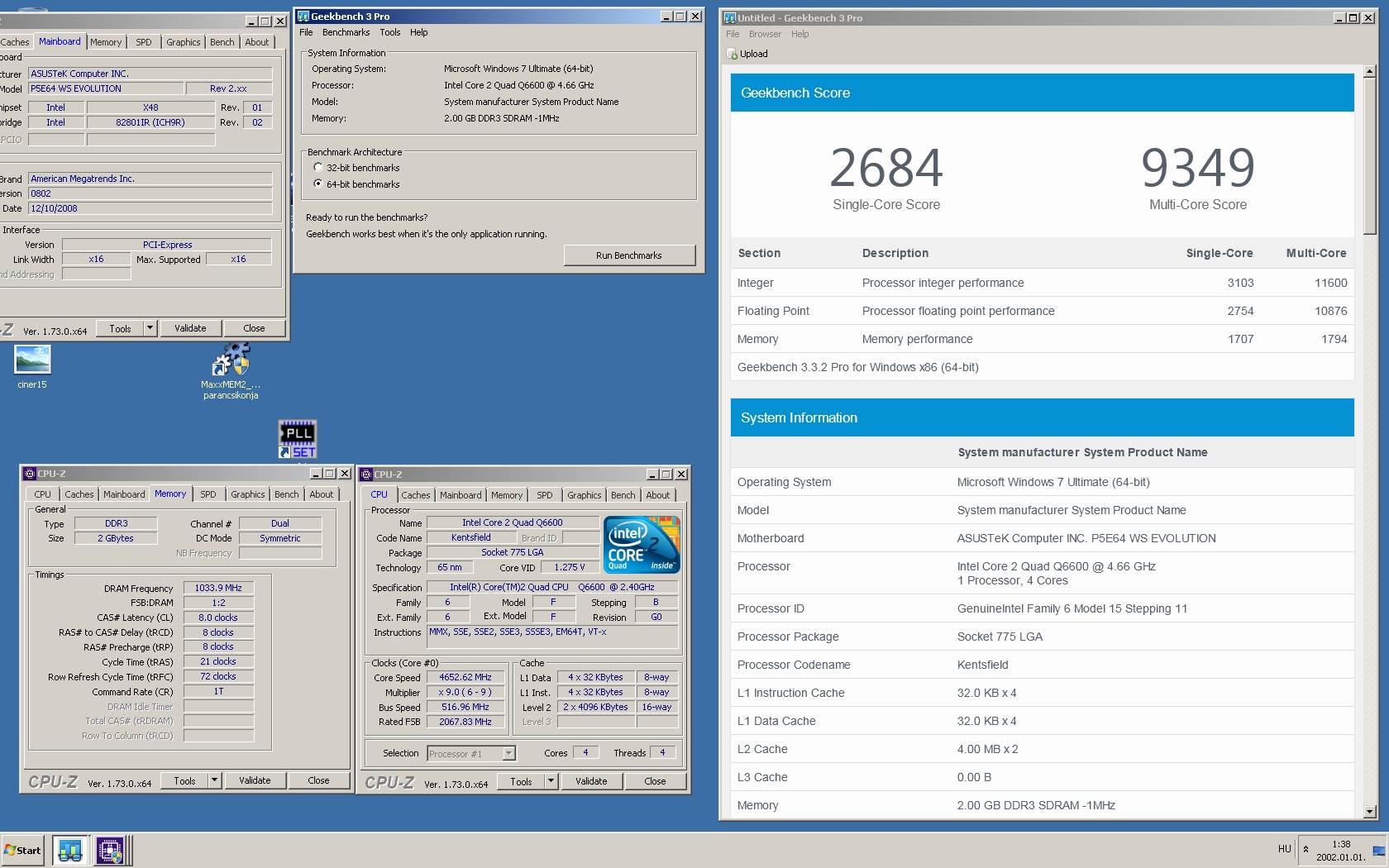Switch to Caches tab in CPU-Z CPU window
The height and width of the screenshot is (868, 1389).
point(416,495)
